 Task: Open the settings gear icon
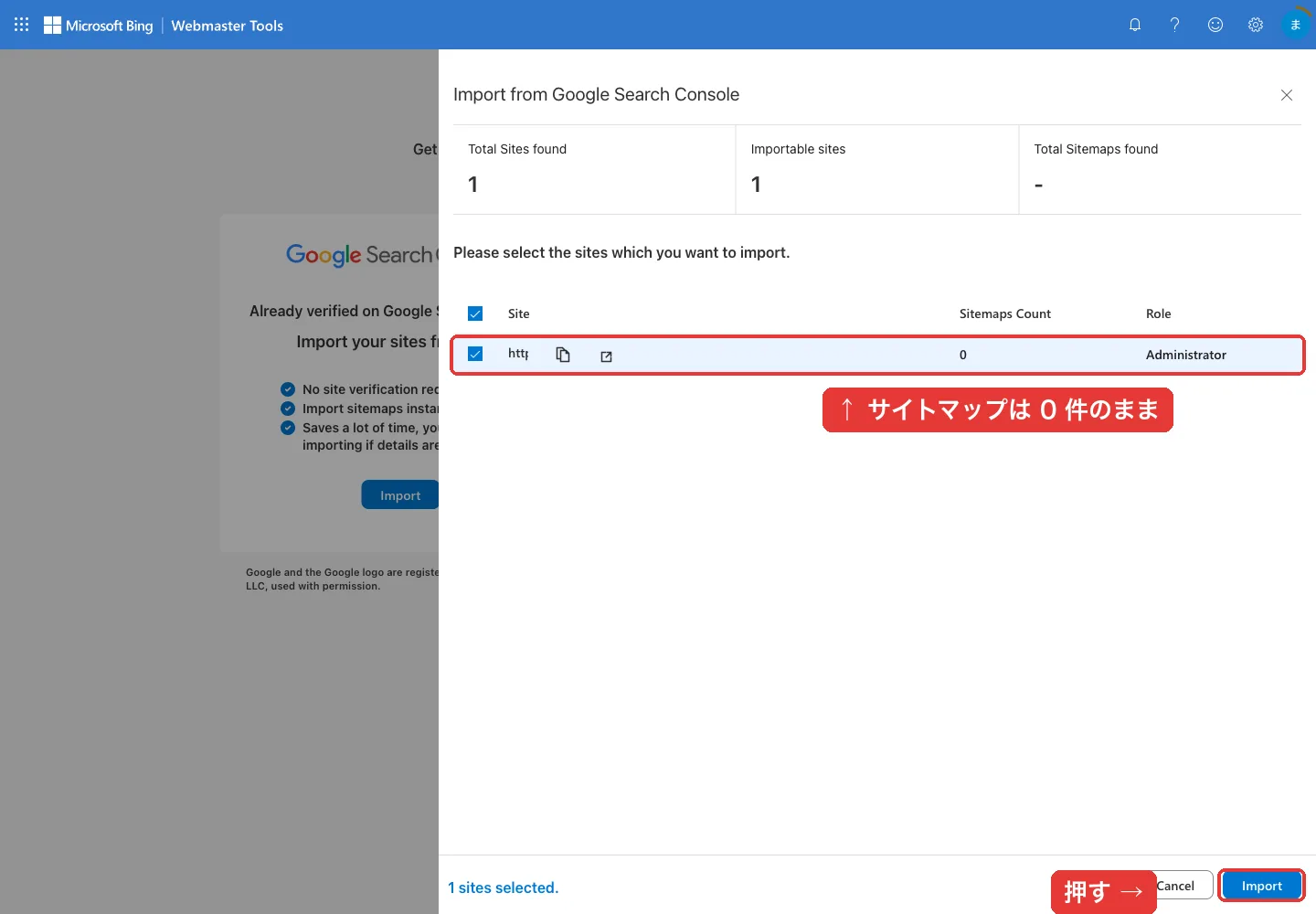(1256, 25)
